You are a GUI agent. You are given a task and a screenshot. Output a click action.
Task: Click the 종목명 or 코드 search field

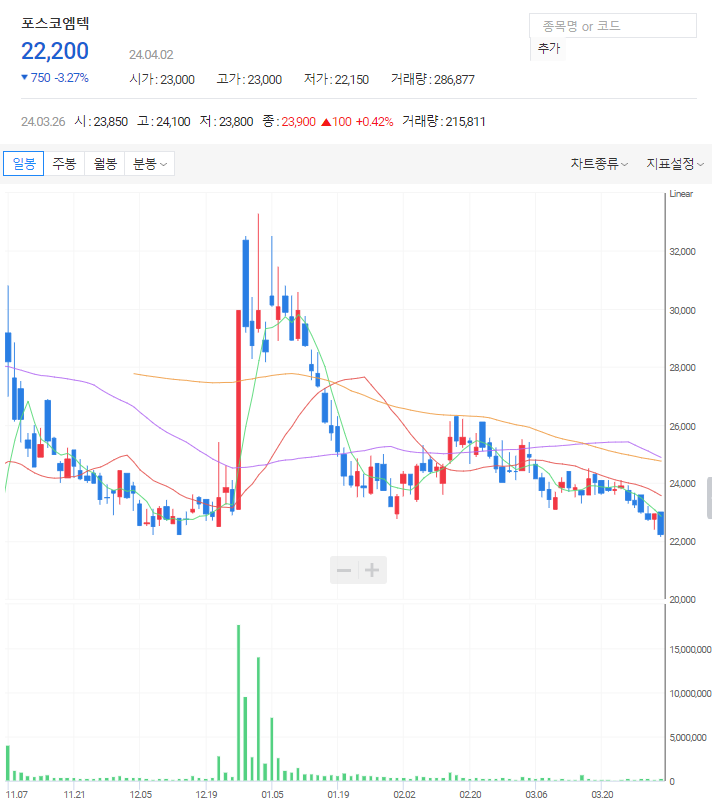(x=613, y=26)
